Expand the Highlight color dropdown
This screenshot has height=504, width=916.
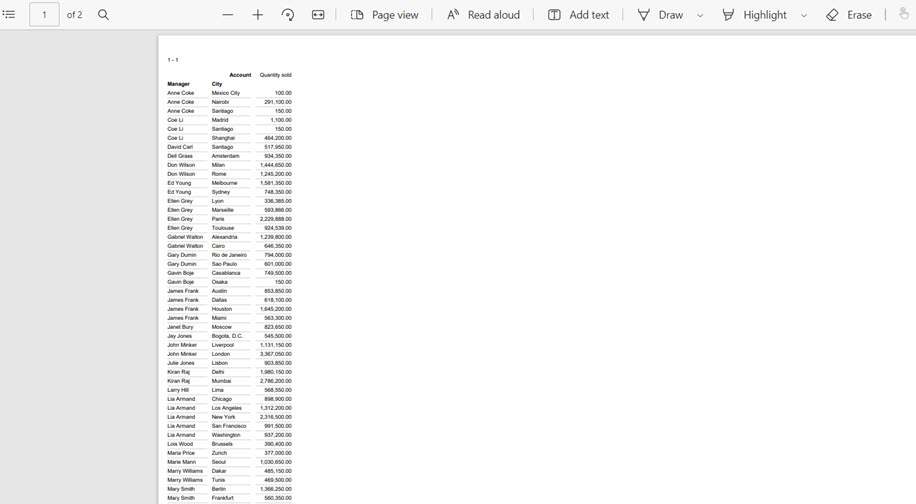[x=804, y=15]
